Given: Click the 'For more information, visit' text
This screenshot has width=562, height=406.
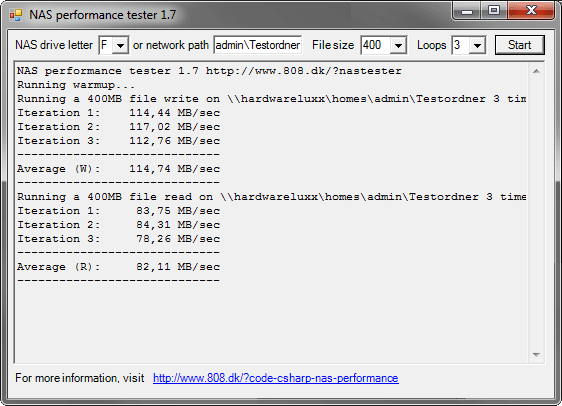Looking at the screenshot, I should click(80, 378).
